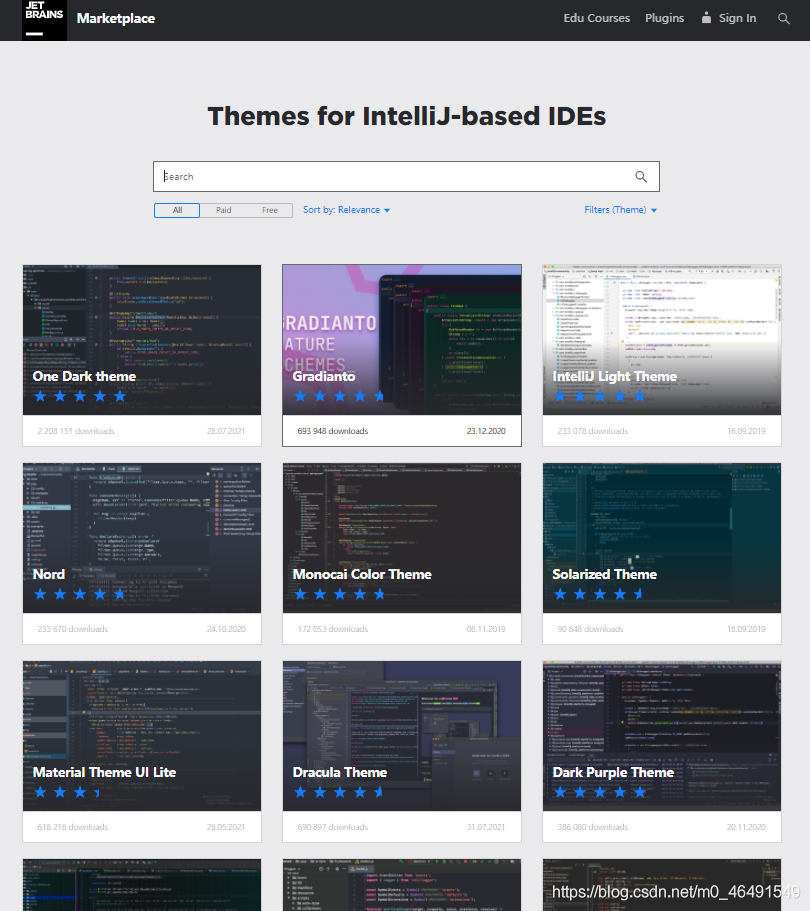Click '2 208 151 downloads' text
The height and width of the screenshot is (911, 810).
[x=76, y=431]
